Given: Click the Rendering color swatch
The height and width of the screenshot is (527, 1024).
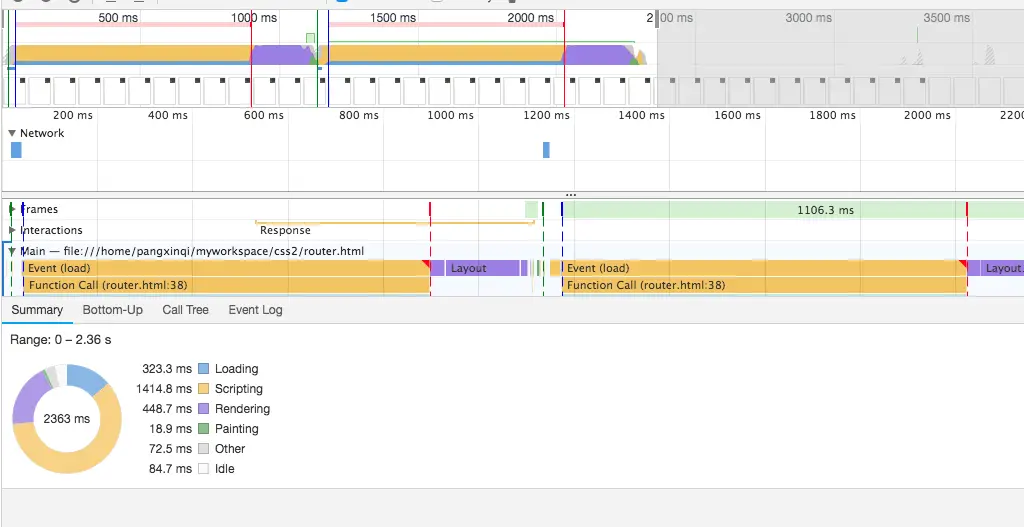Looking at the screenshot, I should tap(204, 409).
